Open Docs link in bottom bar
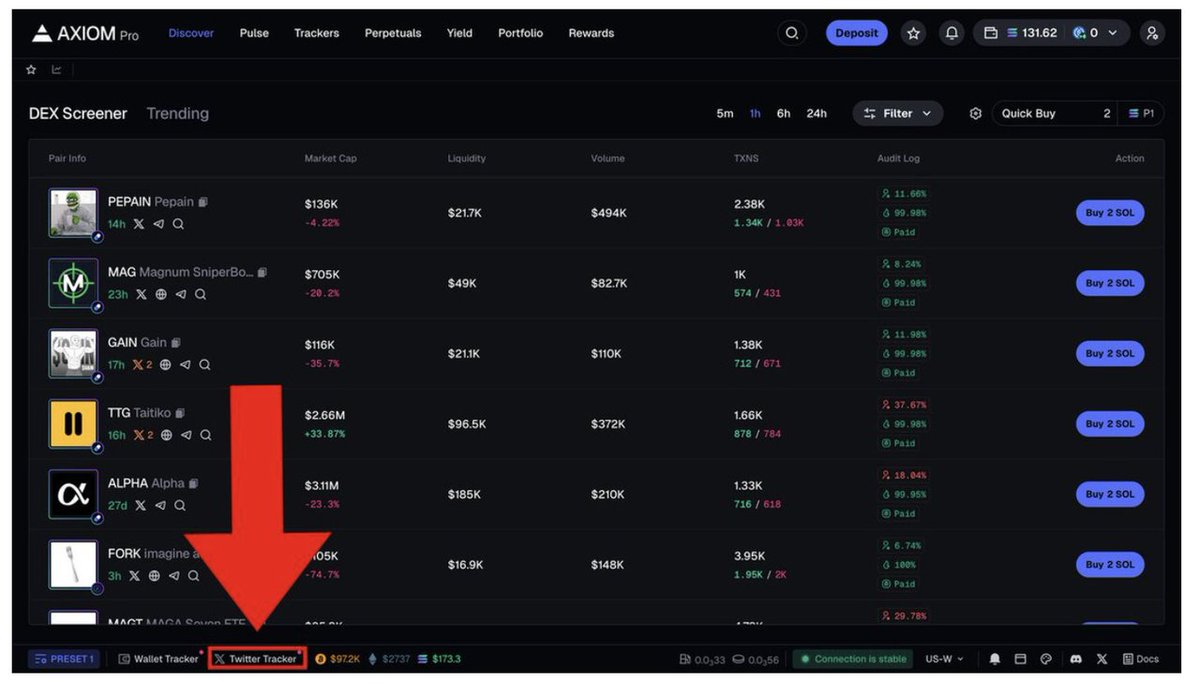Image resolution: width=1200 pixels, height=684 pixels. (1141, 659)
